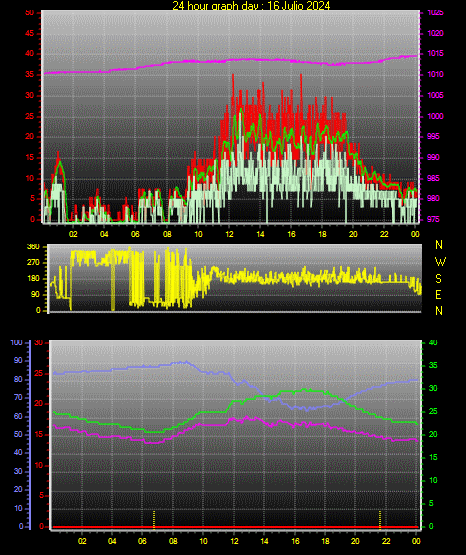Click the magenta pressure line in top graph

[x=230, y=61]
